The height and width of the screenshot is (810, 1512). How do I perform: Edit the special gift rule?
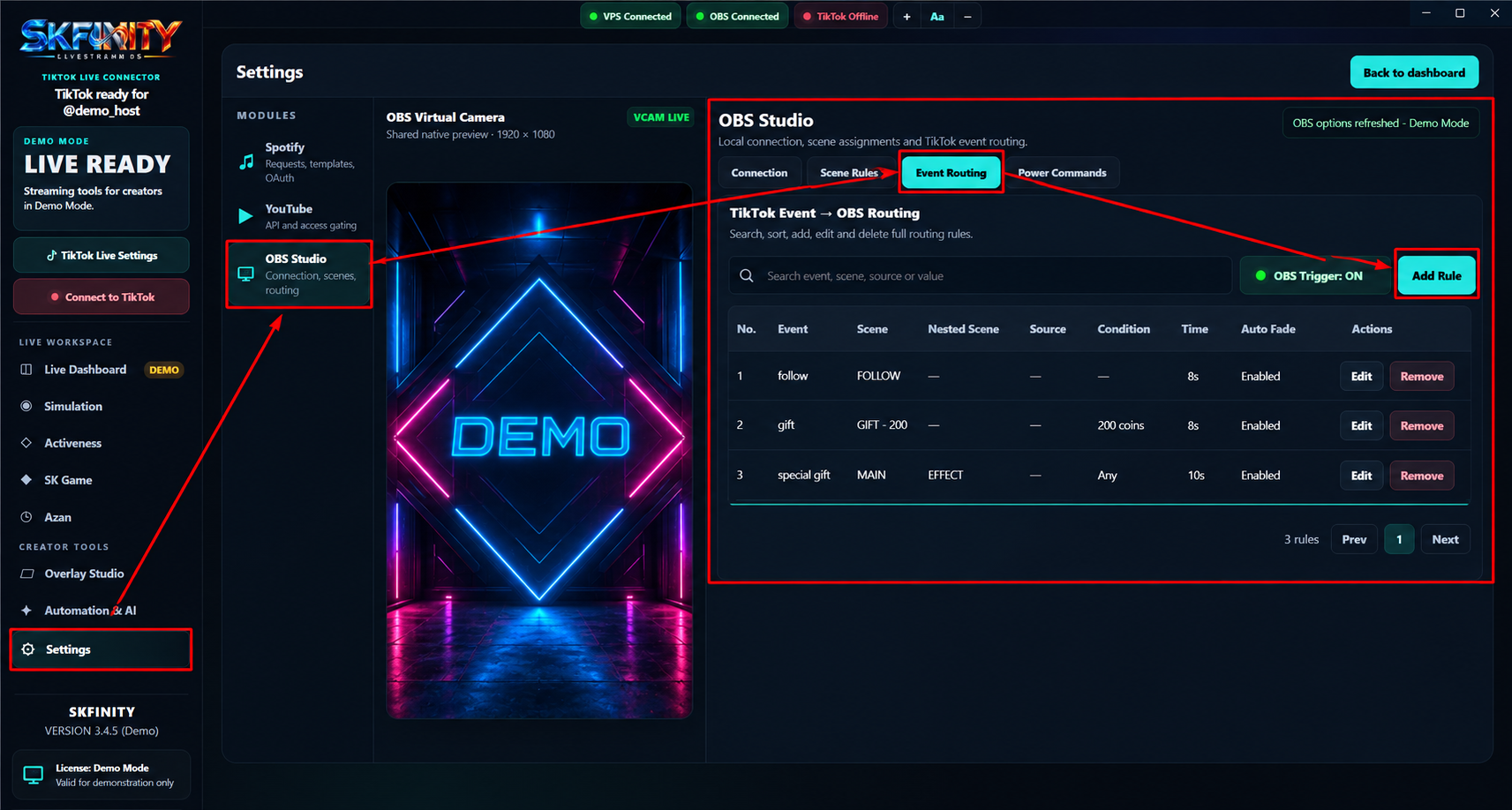pyautogui.click(x=1361, y=476)
